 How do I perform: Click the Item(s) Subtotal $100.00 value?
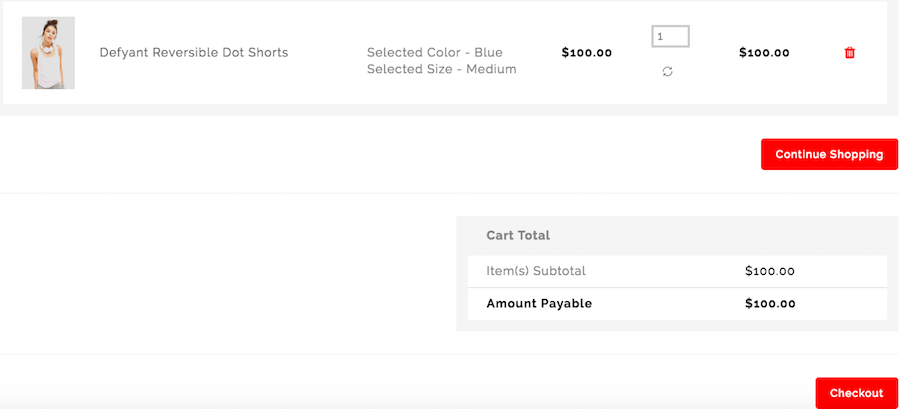pyautogui.click(x=770, y=271)
